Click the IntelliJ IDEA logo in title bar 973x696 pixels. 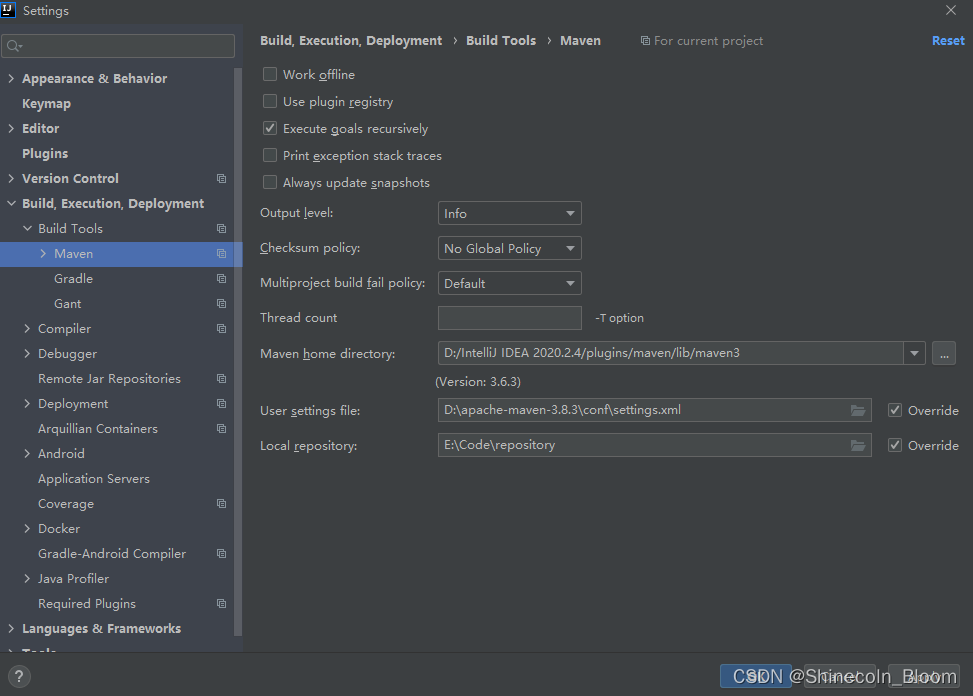click(x=8, y=10)
